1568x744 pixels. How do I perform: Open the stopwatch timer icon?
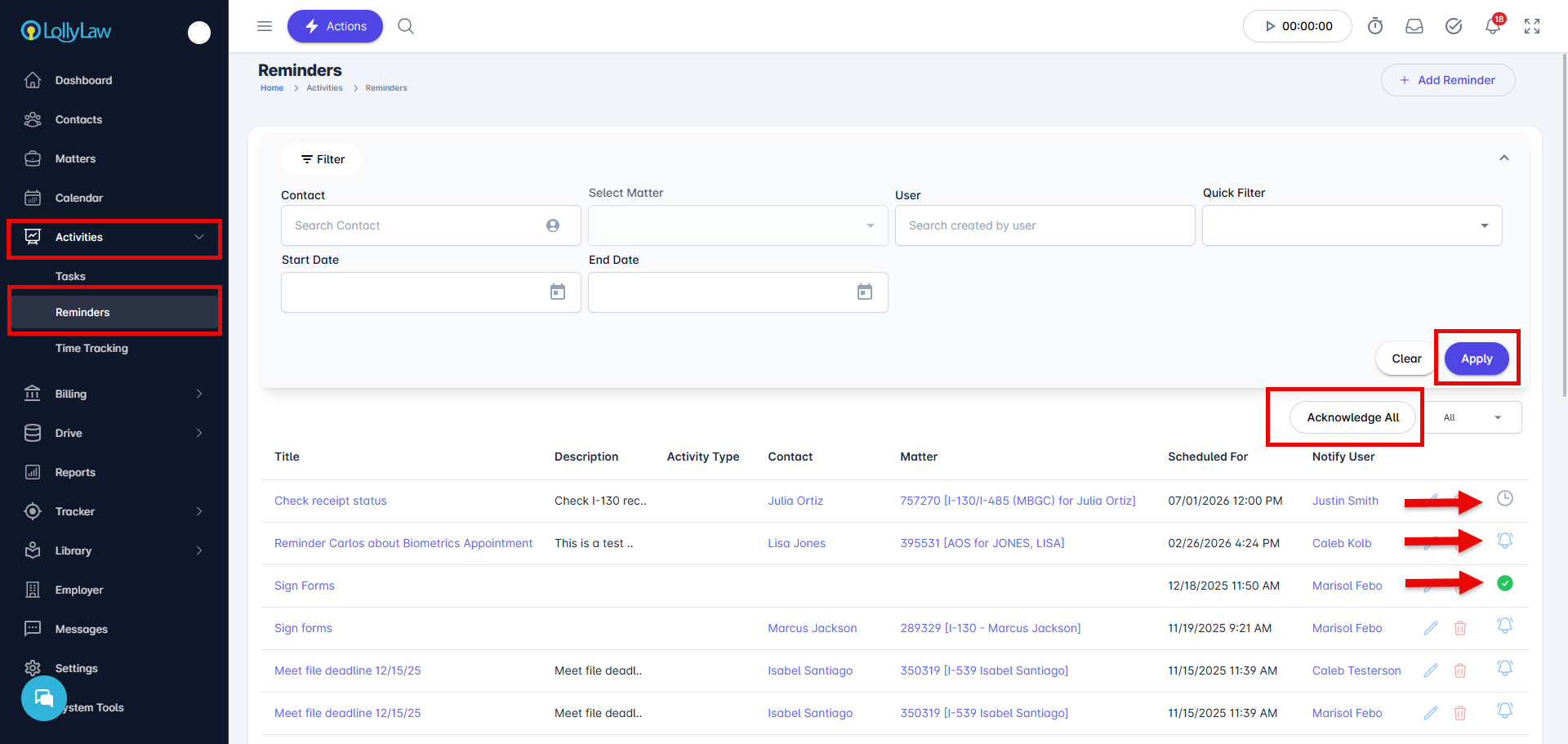(1375, 26)
